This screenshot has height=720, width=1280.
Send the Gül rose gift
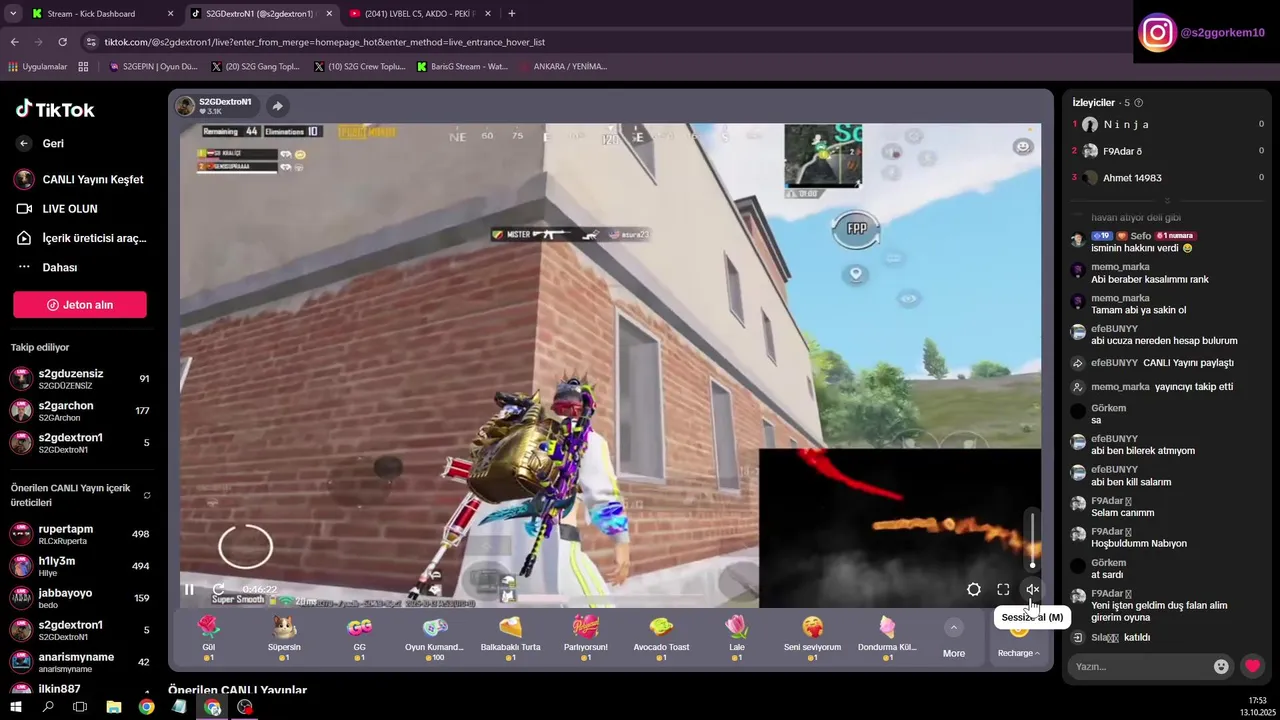[208, 639]
